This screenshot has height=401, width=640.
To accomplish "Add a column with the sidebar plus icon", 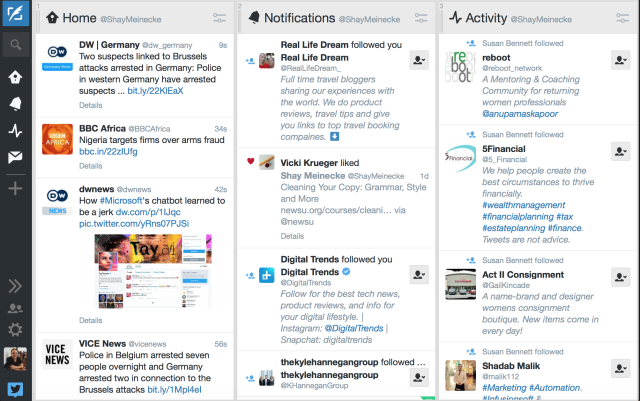I will [x=16, y=188].
